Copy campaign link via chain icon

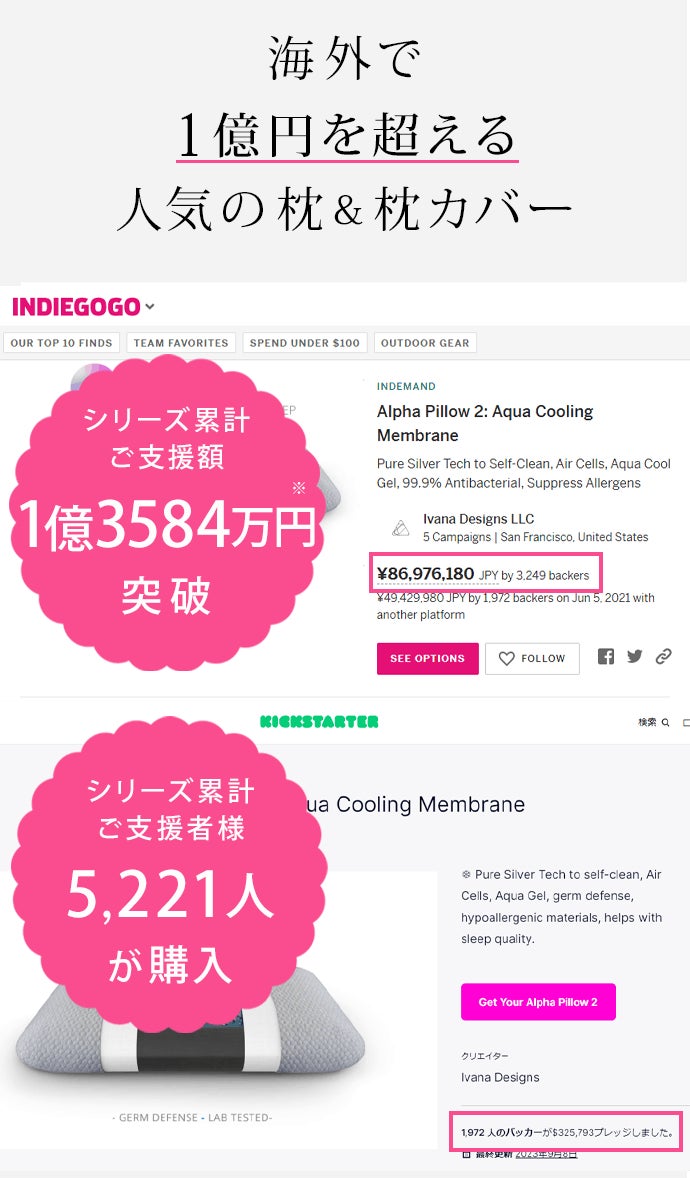tap(663, 657)
